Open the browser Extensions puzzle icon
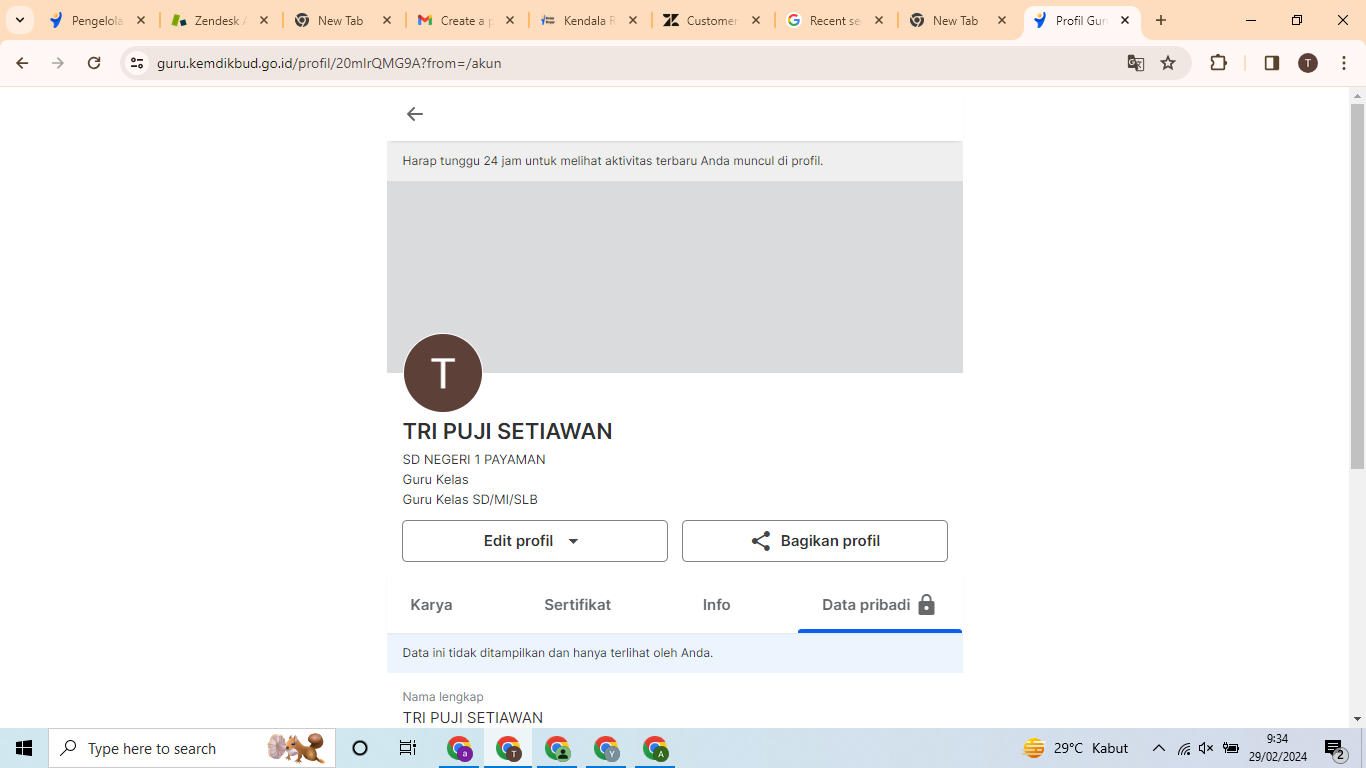The width and height of the screenshot is (1366, 768). click(1218, 63)
